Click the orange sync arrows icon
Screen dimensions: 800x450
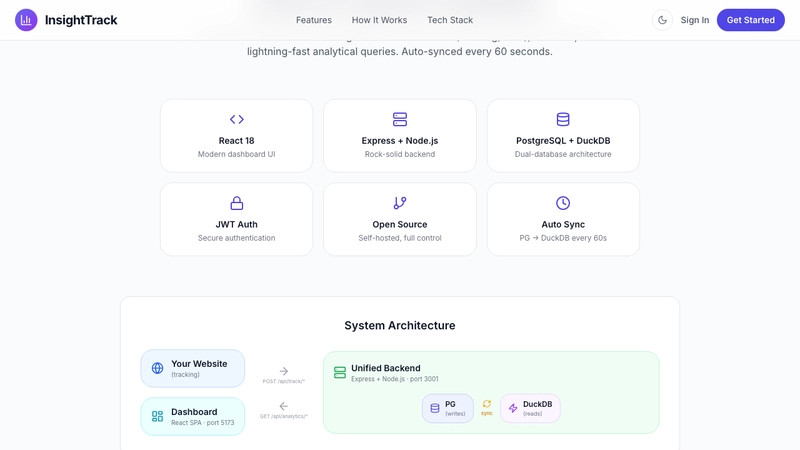click(487, 404)
